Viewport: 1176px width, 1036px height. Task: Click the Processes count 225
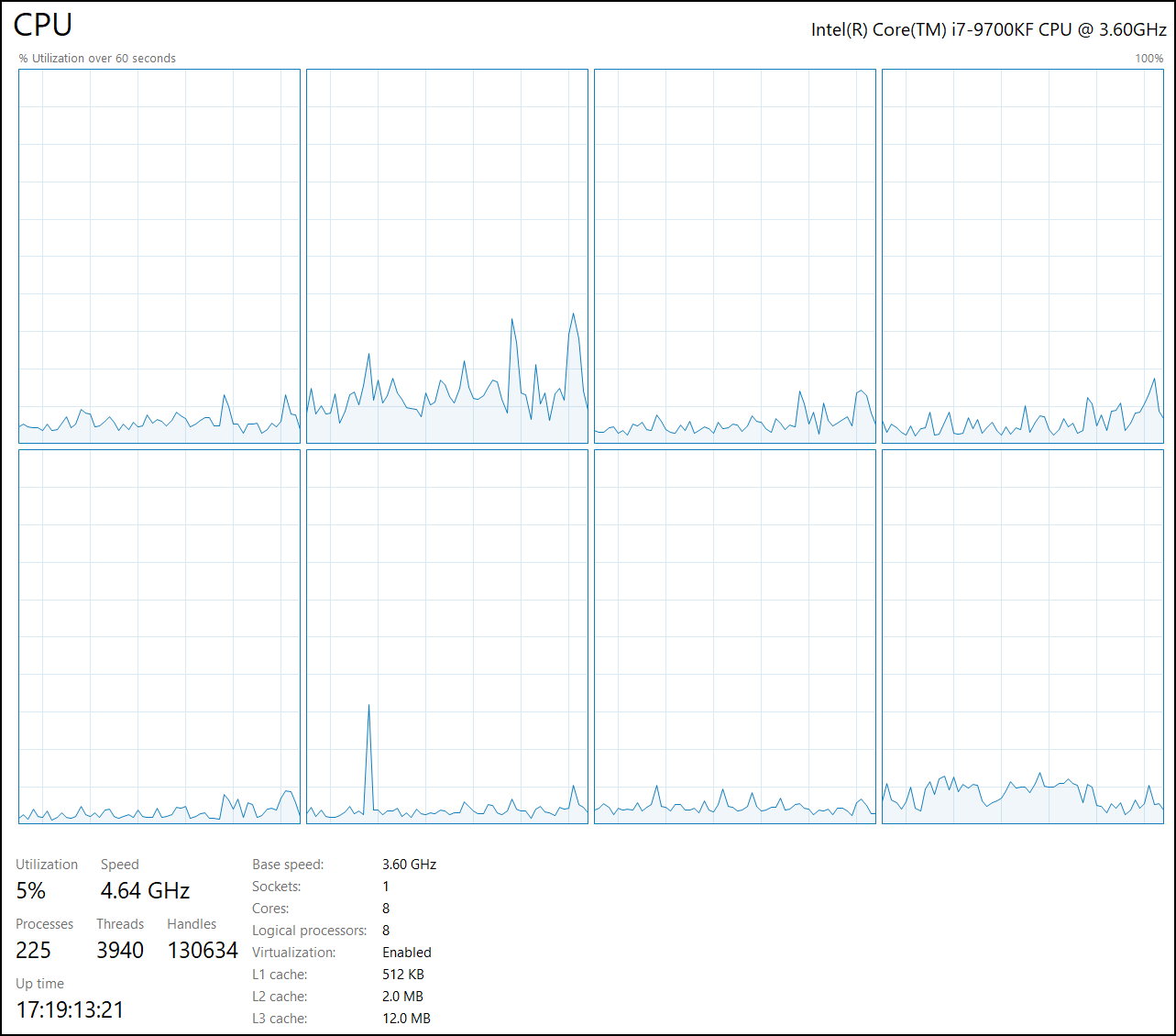coord(34,950)
